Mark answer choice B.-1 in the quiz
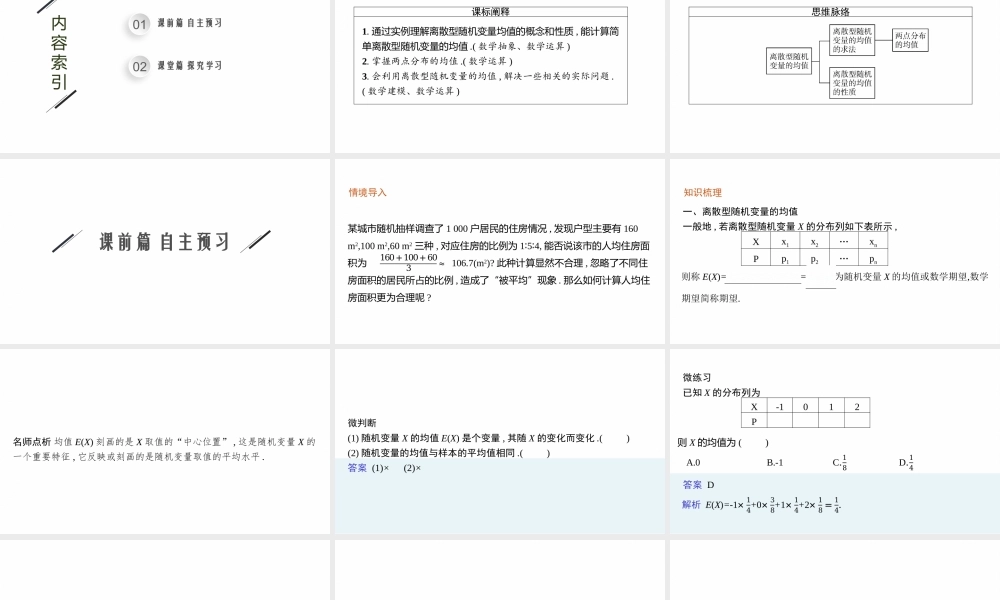The image size is (1000, 600). [774, 463]
